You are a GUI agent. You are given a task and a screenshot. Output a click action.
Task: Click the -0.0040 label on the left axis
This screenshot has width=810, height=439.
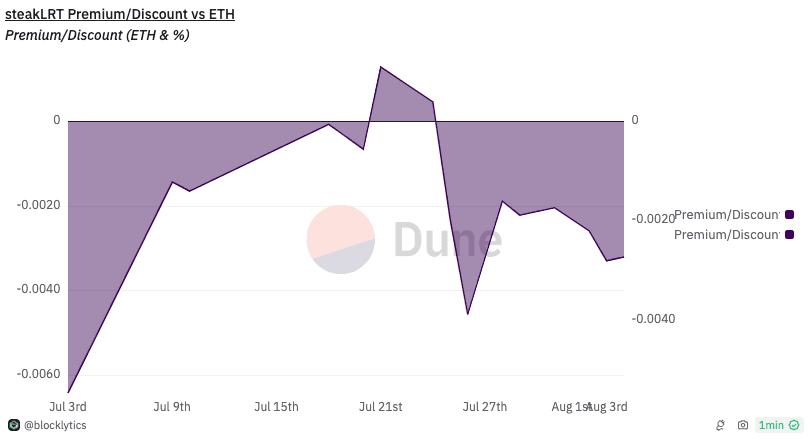click(x=39, y=289)
